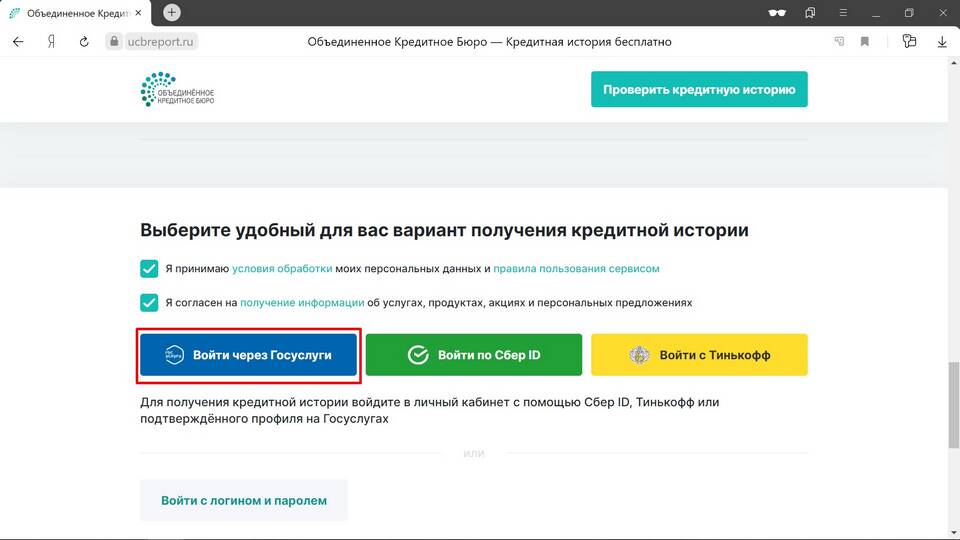This screenshot has height=540, width=960.
Task: Log in via Войти по Сбер ID
Action: point(474,354)
